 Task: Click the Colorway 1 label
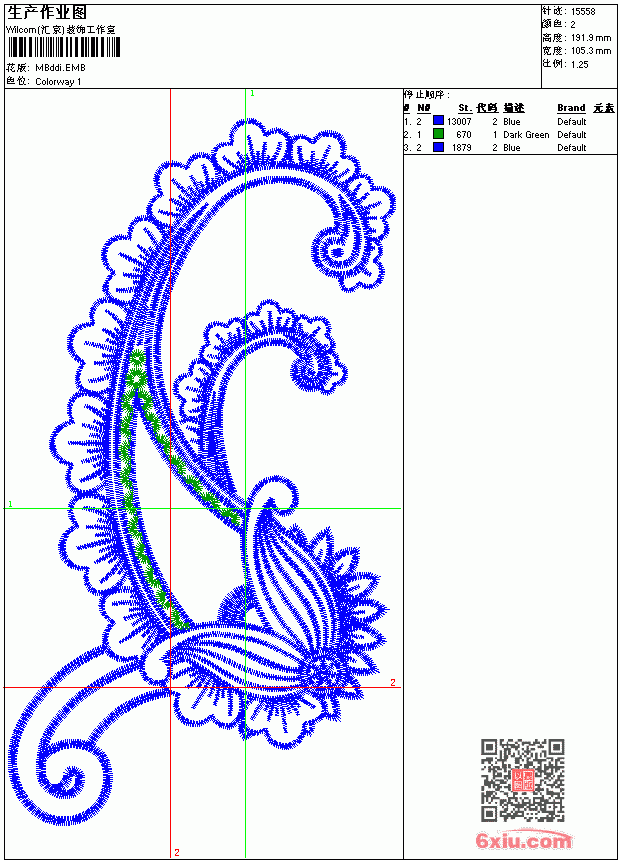[58, 82]
